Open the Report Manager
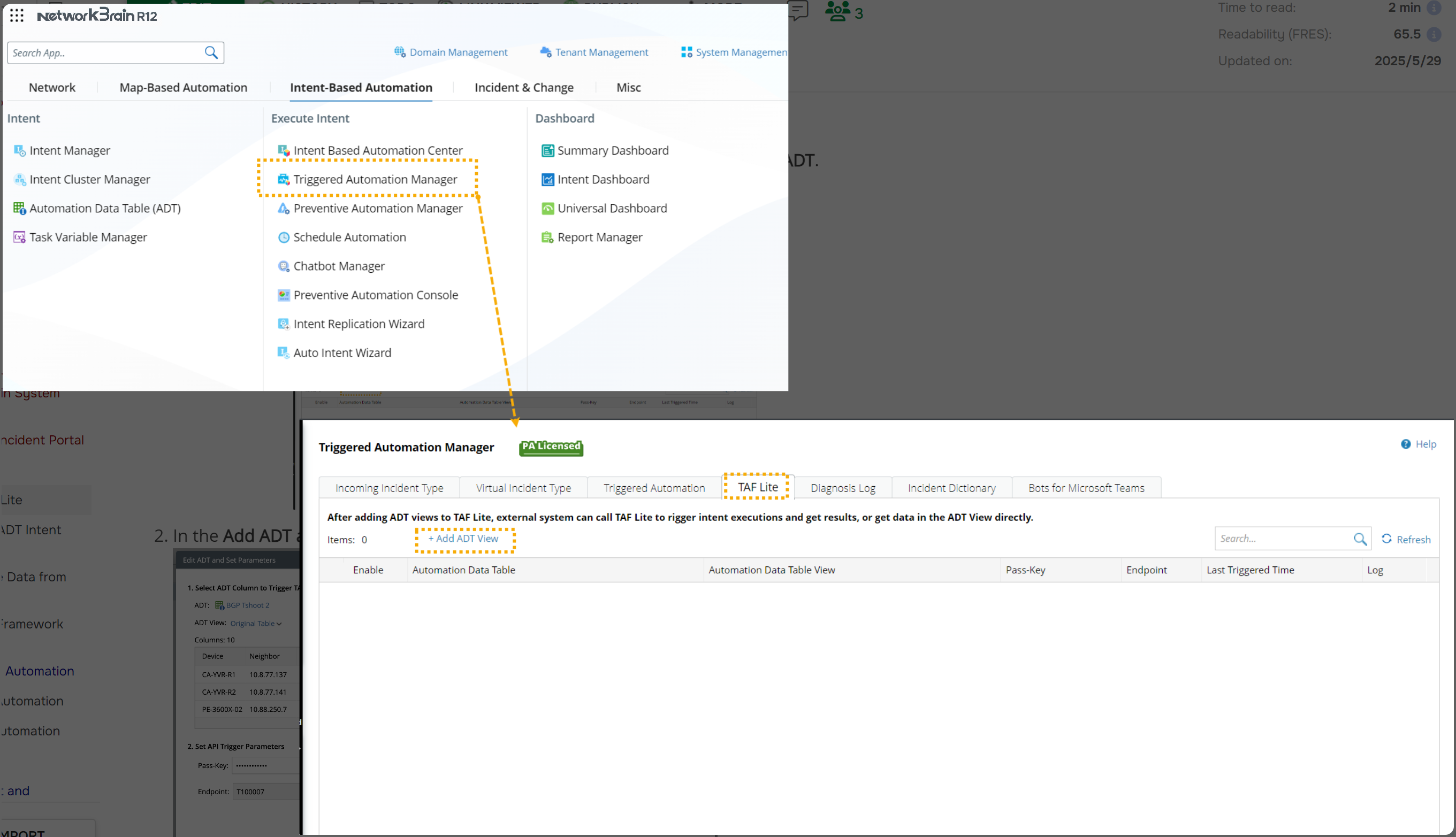Image resolution: width=1456 pixels, height=837 pixels. point(600,237)
